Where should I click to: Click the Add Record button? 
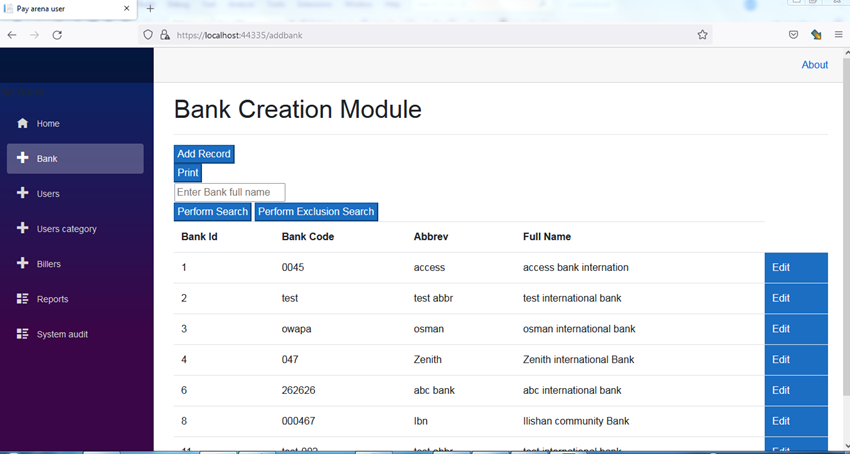tap(204, 154)
